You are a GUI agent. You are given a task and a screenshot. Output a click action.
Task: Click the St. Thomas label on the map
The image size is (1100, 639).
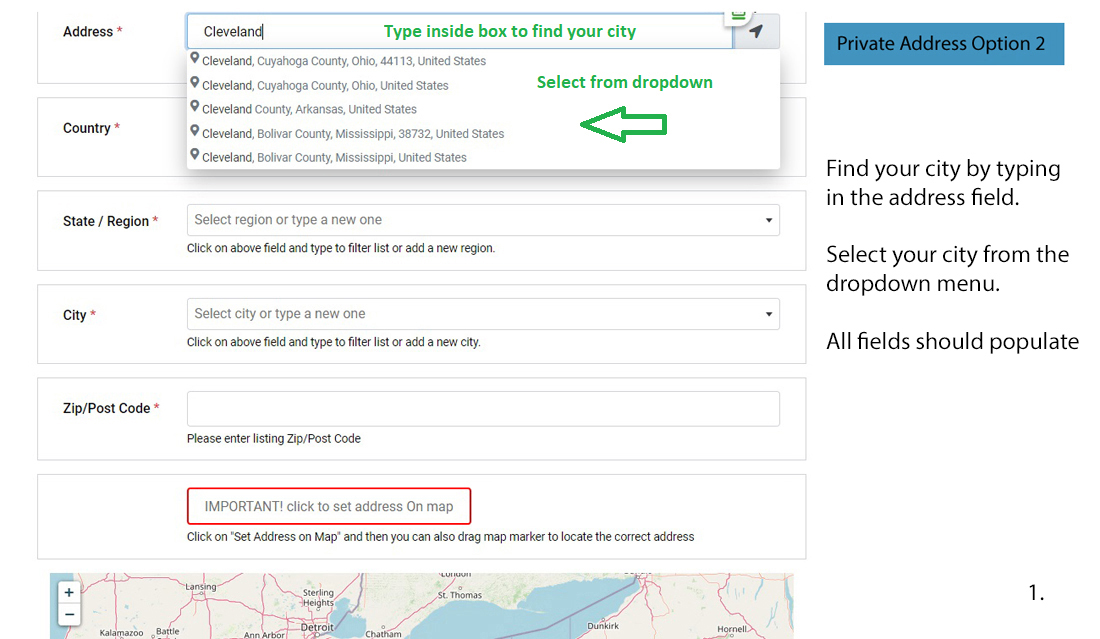point(459,595)
